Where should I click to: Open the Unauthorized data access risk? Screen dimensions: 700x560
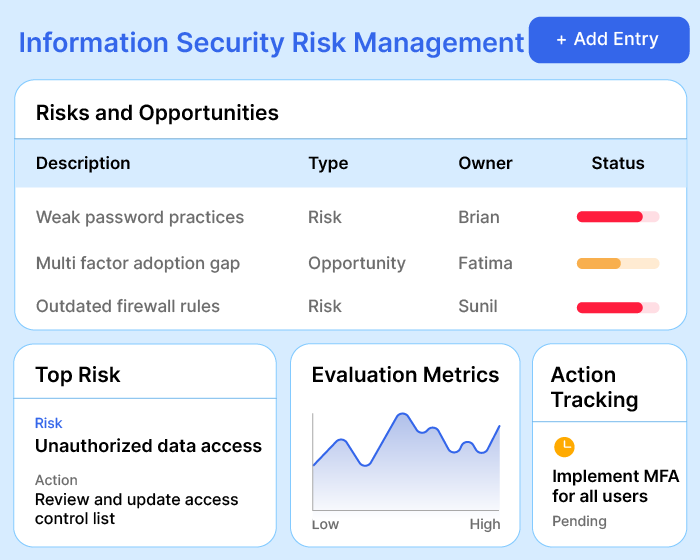pyautogui.click(x=148, y=446)
